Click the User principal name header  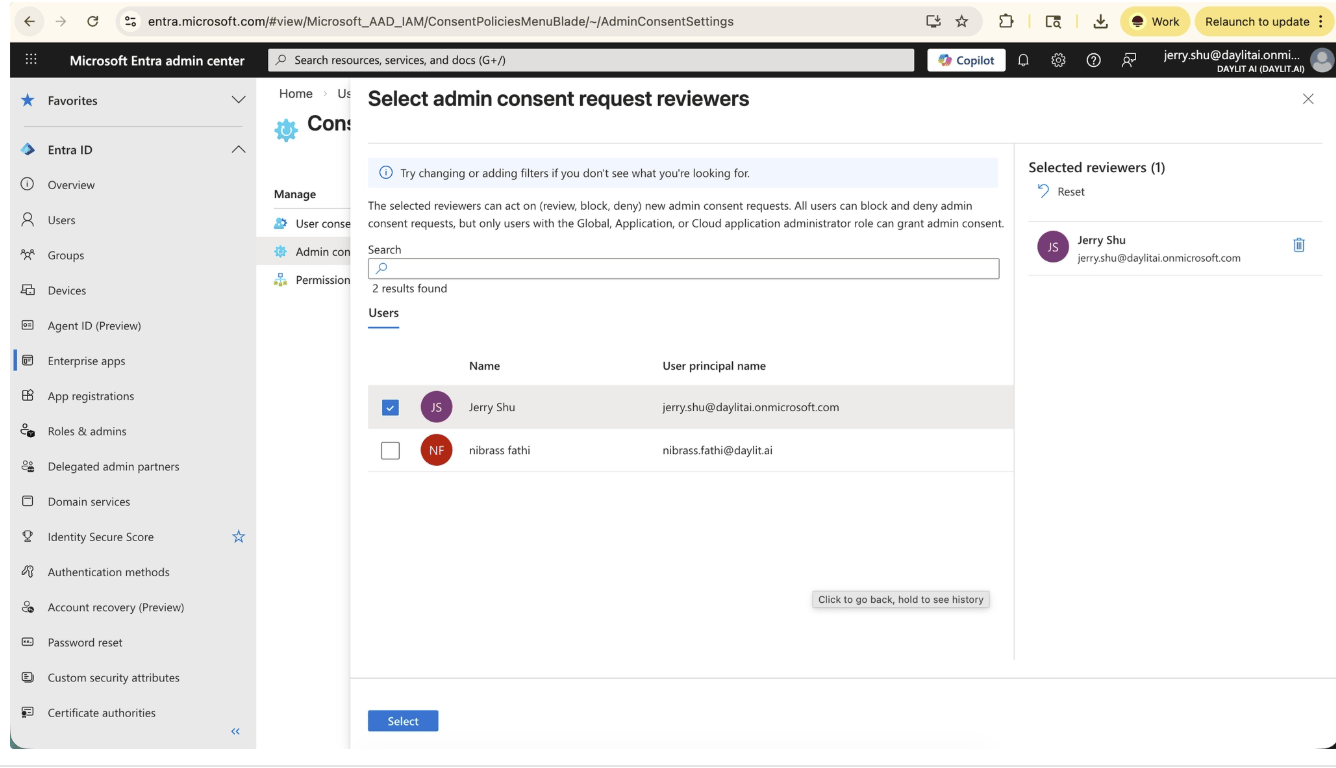[x=714, y=366]
